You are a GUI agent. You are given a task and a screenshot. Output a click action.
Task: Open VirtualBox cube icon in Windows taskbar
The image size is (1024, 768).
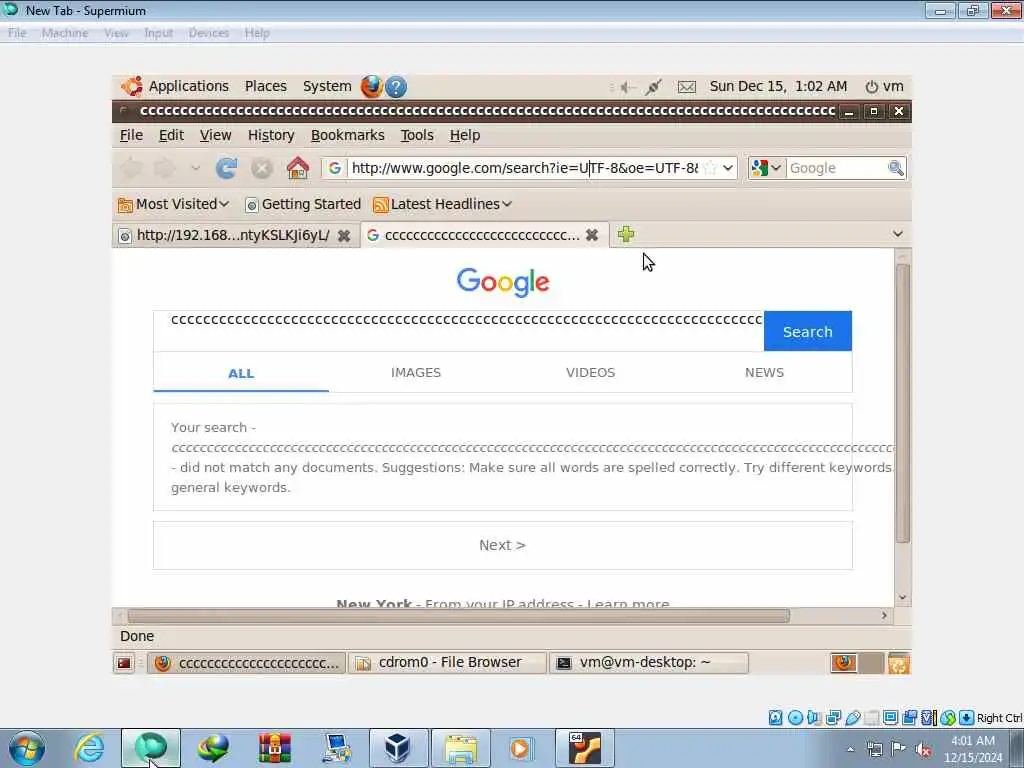tap(398, 748)
